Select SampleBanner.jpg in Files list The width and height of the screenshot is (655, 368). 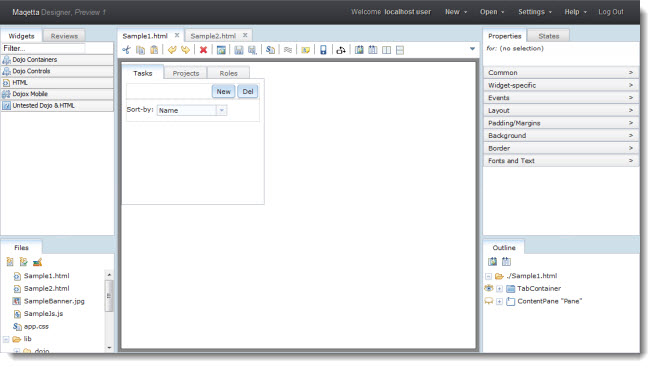click(54, 301)
